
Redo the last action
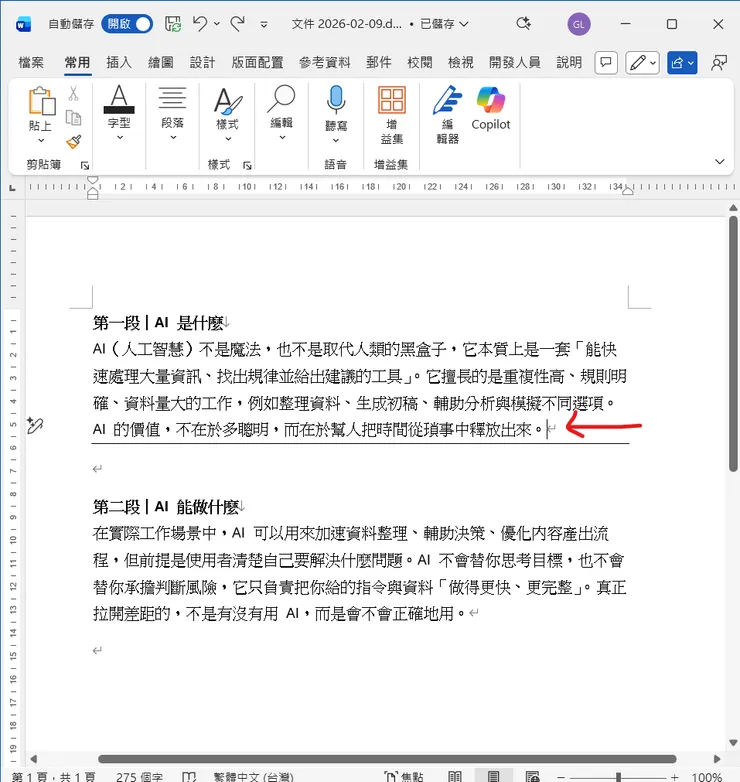pyautogui.click(x=238, y=23)
